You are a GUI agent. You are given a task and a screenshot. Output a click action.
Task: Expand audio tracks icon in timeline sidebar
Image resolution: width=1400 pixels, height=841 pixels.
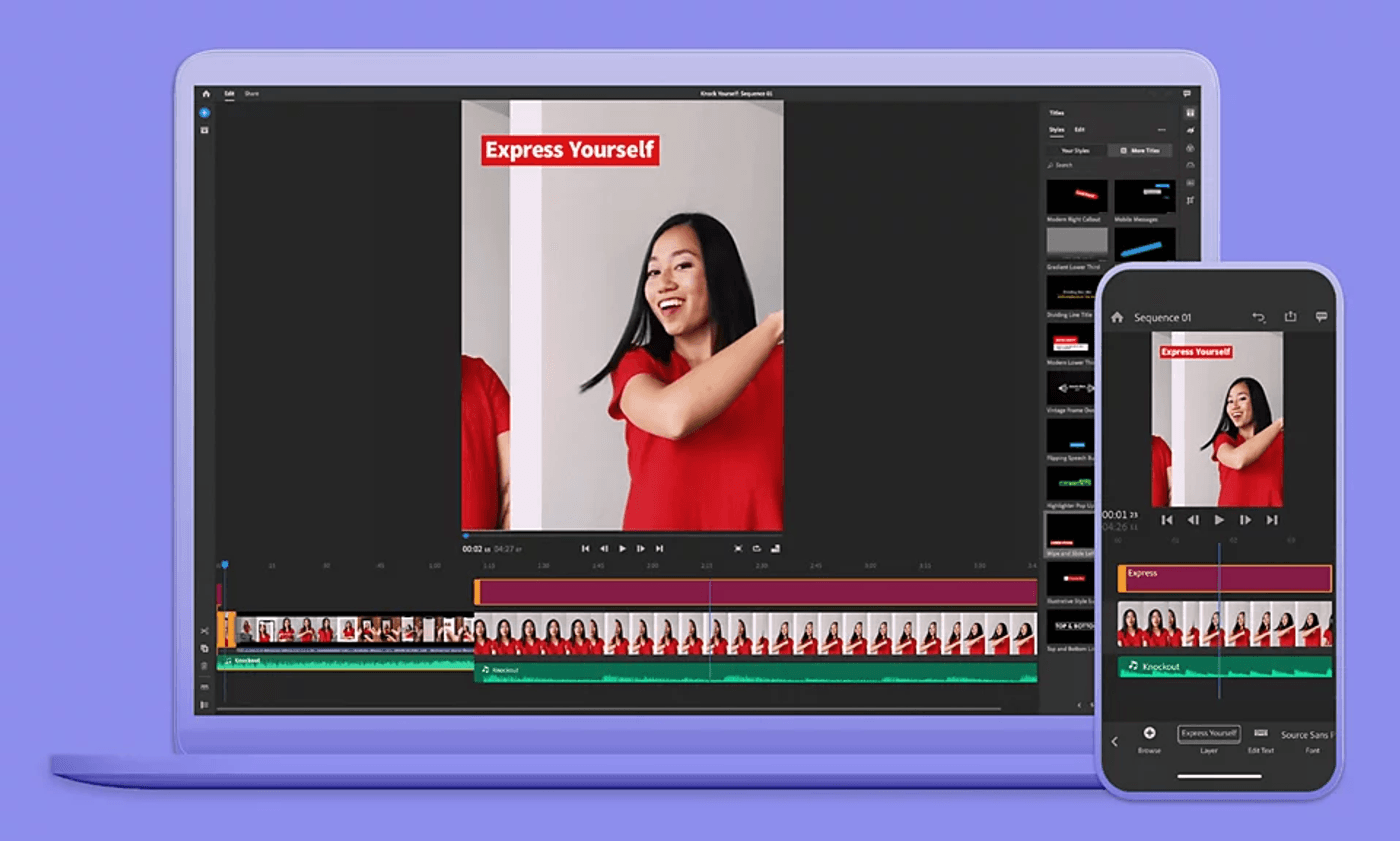(204, 687)
